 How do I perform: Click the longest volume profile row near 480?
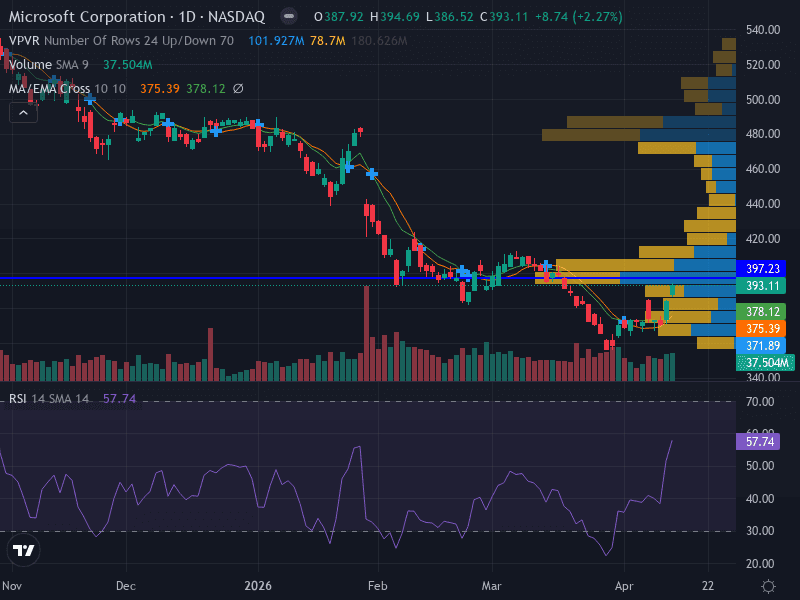pos(639,135)
